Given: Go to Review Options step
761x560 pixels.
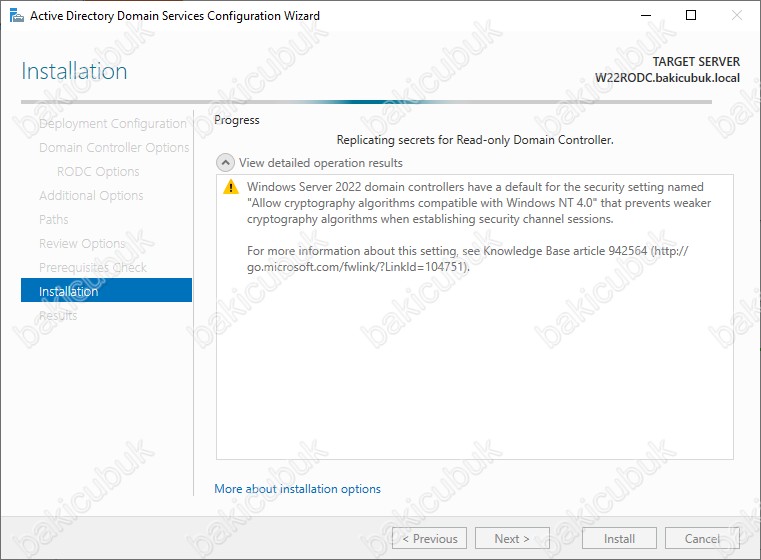Looking at the screenshot, I should pos(81,244).
